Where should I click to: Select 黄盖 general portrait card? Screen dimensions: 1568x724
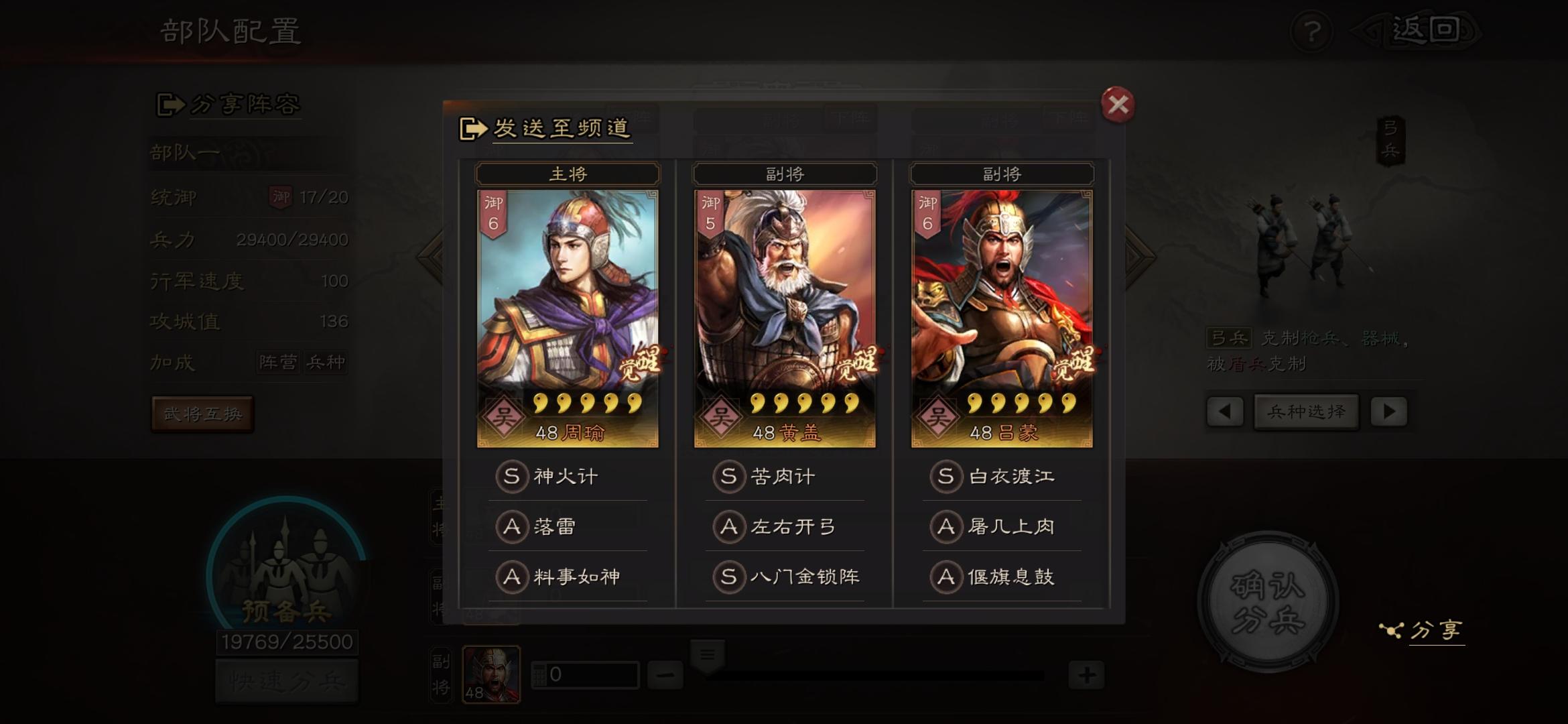(785, 318)
